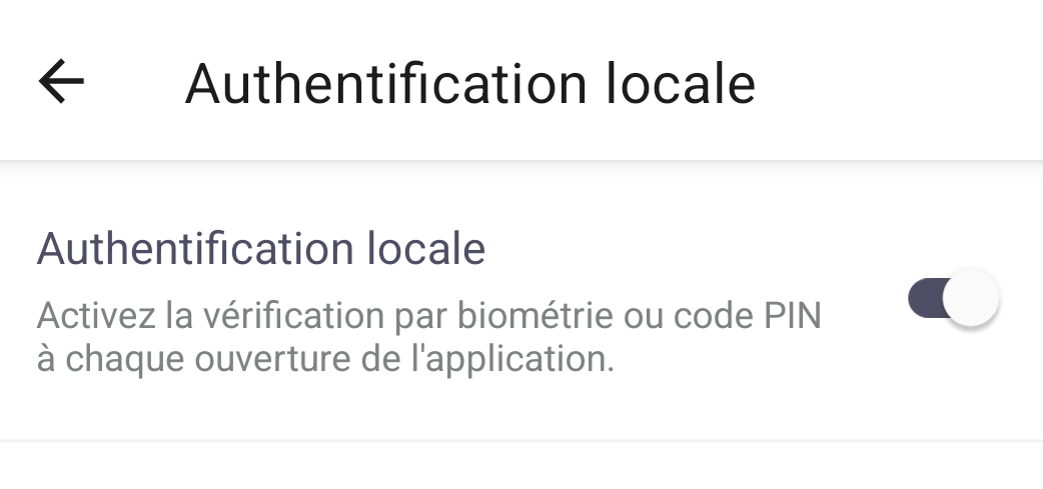Click the white knob of the switch
Viewport: 1043px width, 489px height.
(971, 298)
